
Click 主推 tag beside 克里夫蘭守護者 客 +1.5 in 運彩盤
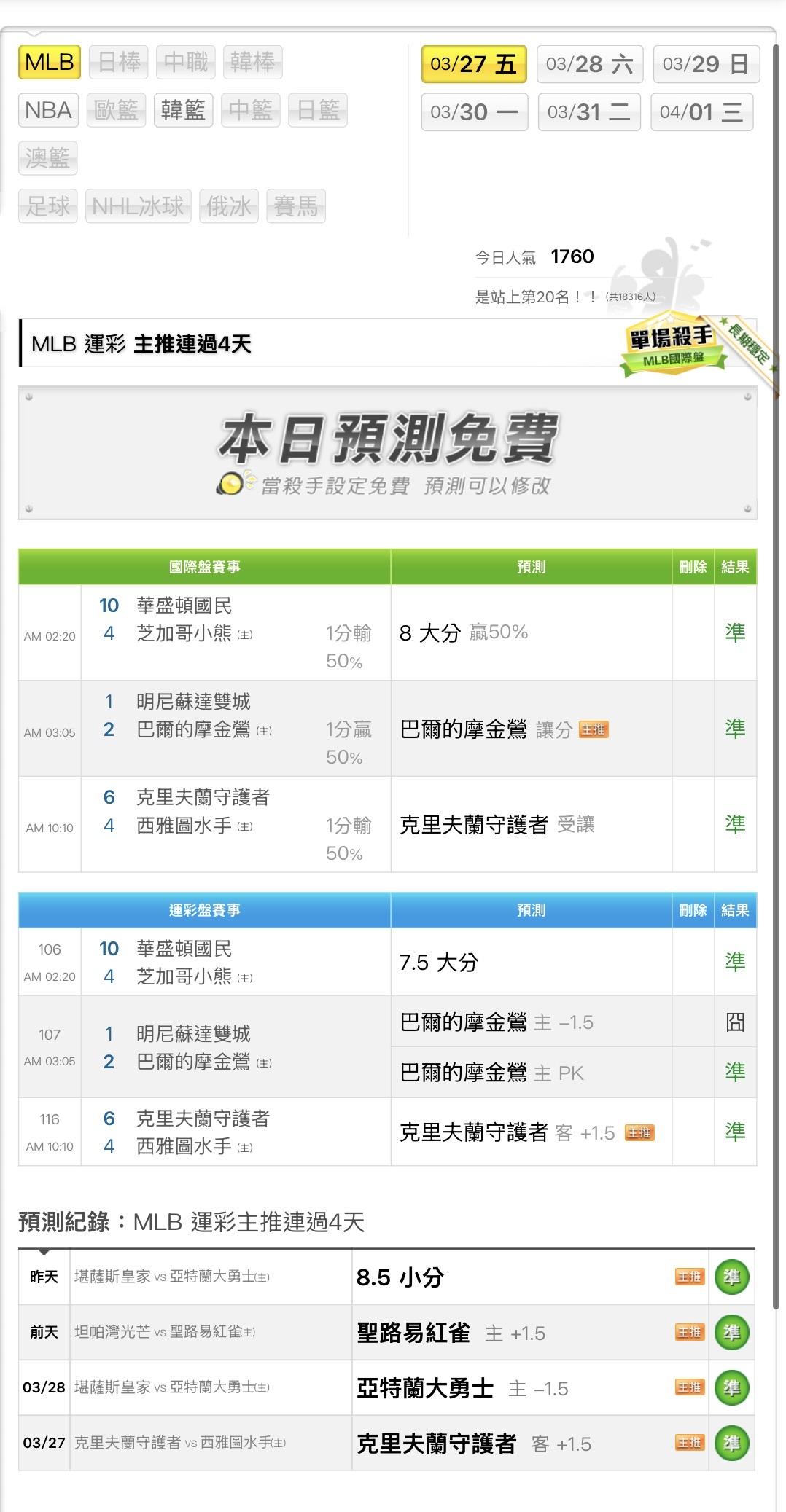click(x=639, y=1132)
